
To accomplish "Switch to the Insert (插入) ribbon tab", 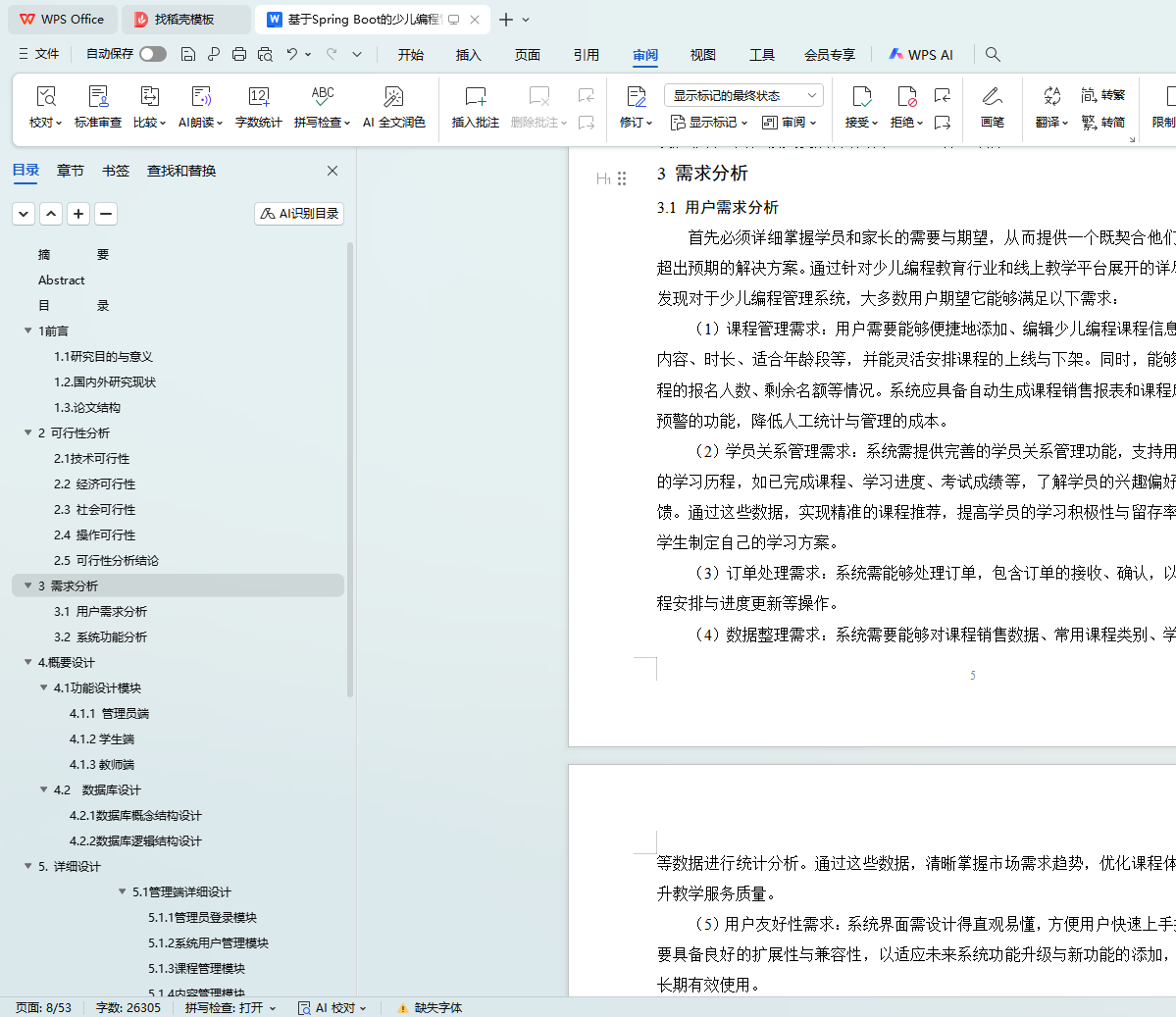I will [469, 55].
